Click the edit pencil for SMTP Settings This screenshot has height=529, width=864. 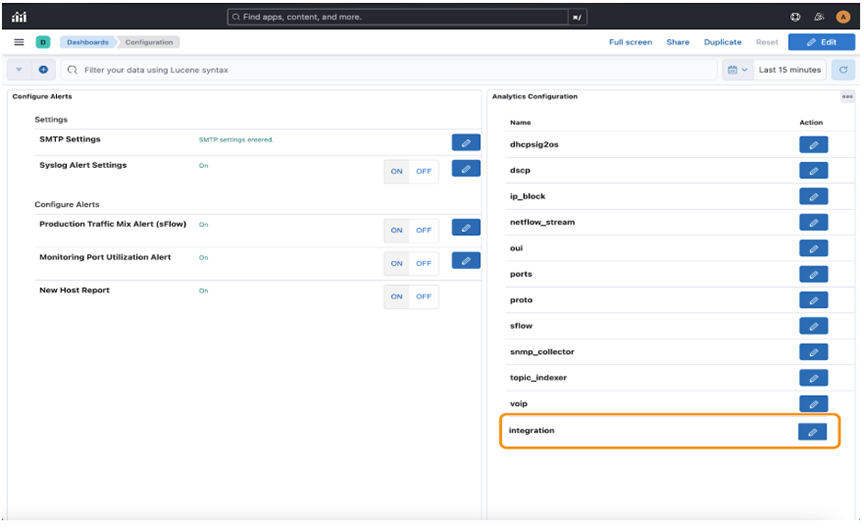pyautogui.click(x=466, y=143)
